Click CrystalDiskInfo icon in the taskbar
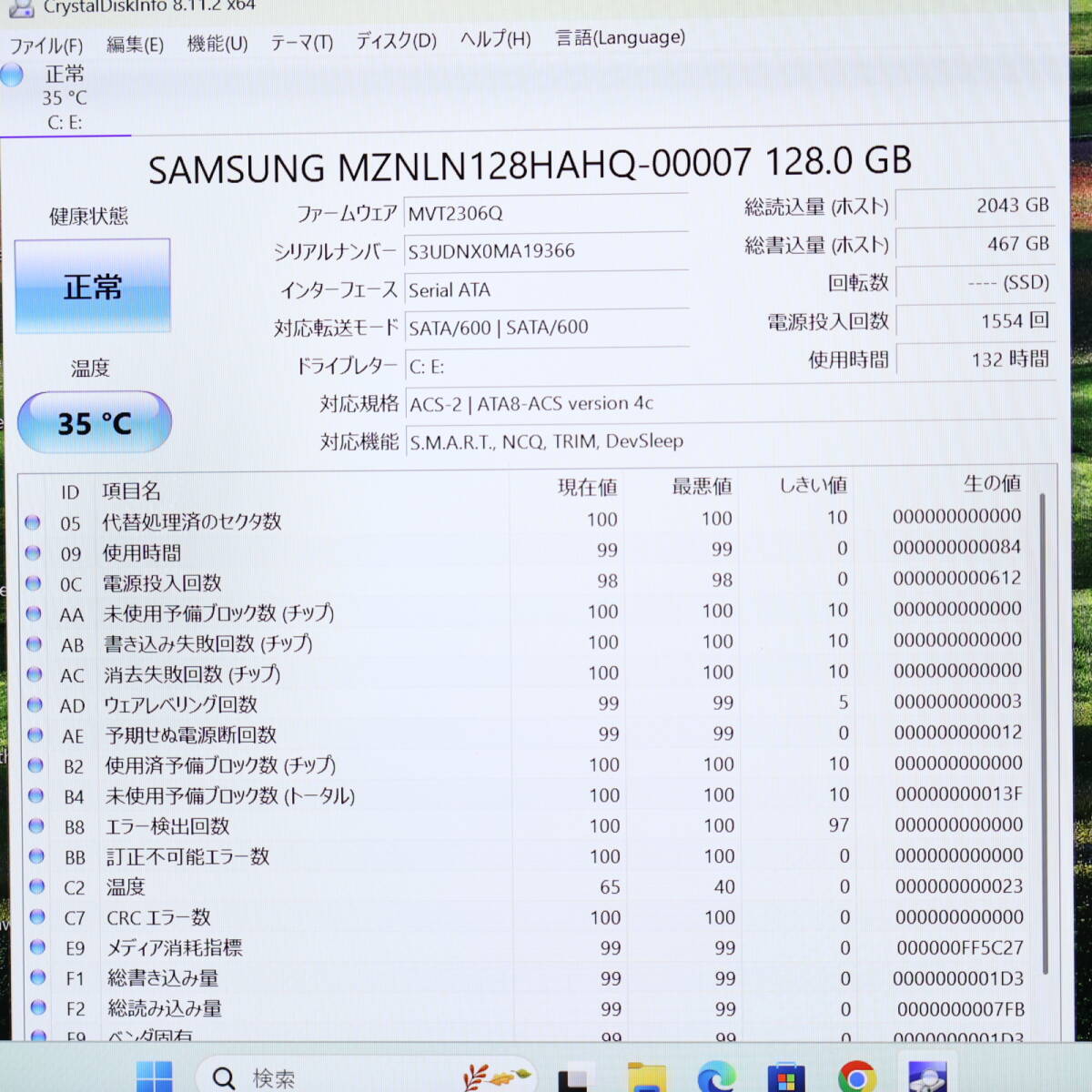1092x1092 pixels. (x=926, y=1077)
